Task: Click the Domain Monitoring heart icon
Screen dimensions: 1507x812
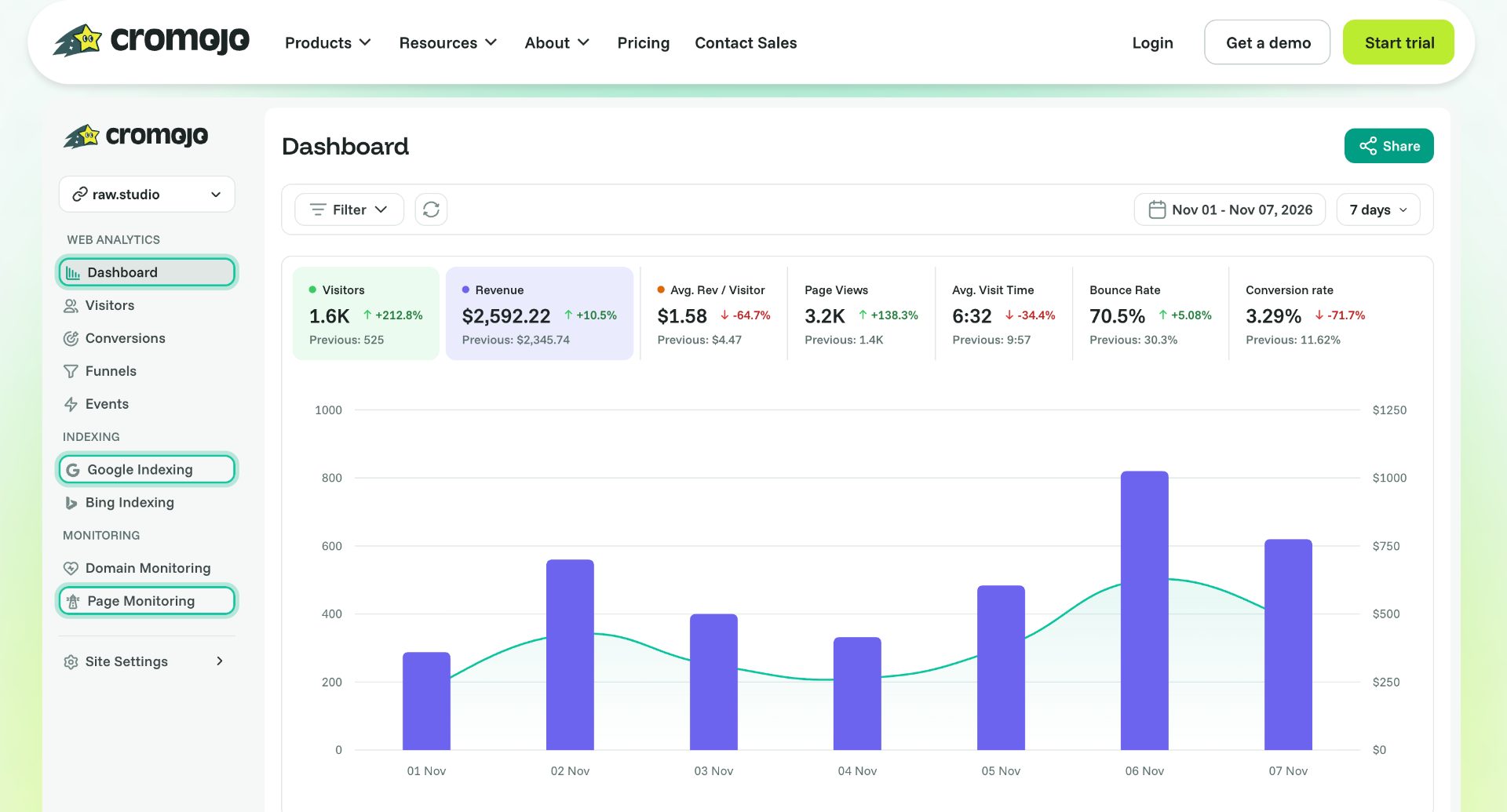Action: [x=71, y=569]
